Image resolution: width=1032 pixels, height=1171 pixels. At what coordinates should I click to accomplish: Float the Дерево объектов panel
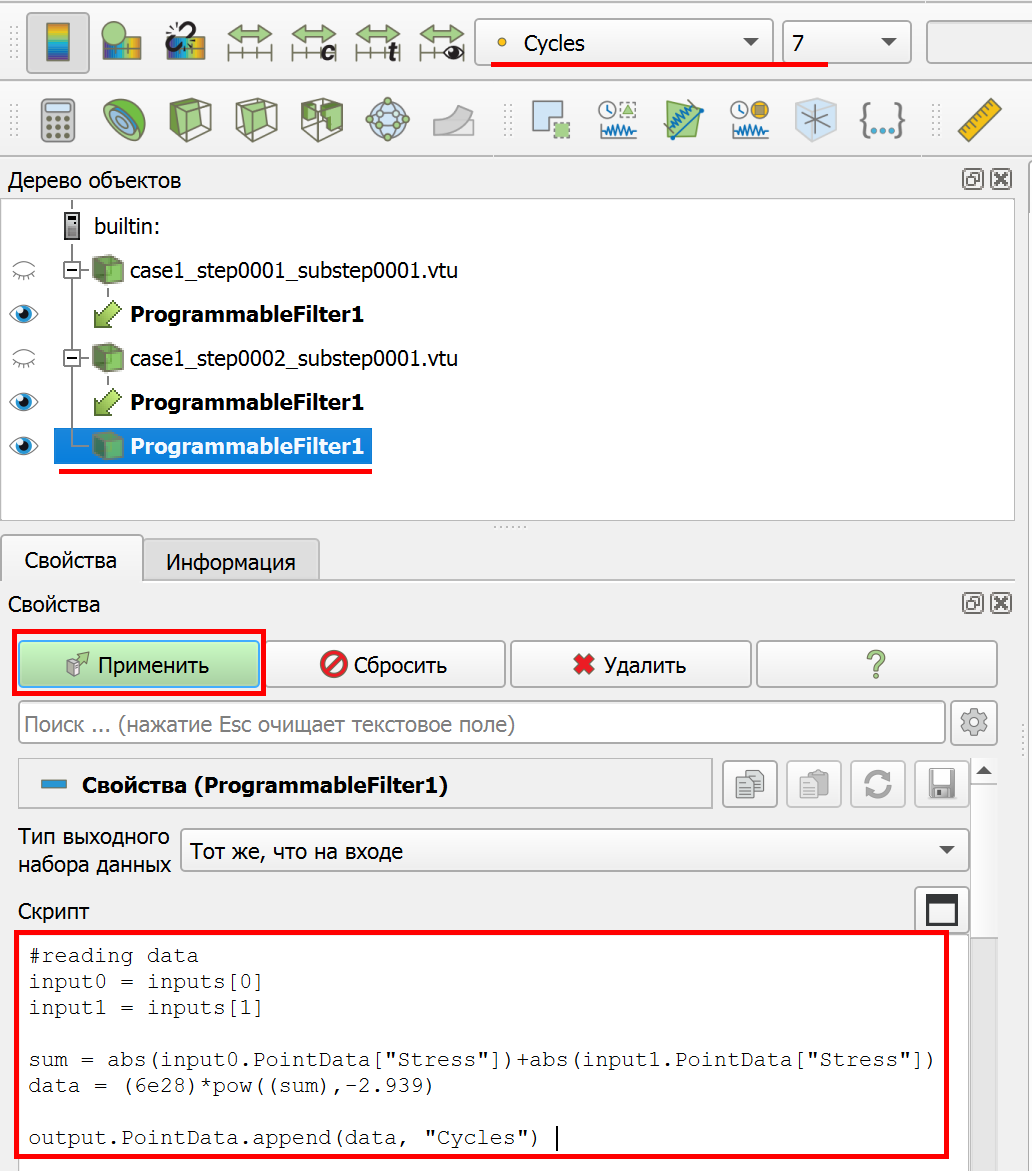click(x=972, y=179)
